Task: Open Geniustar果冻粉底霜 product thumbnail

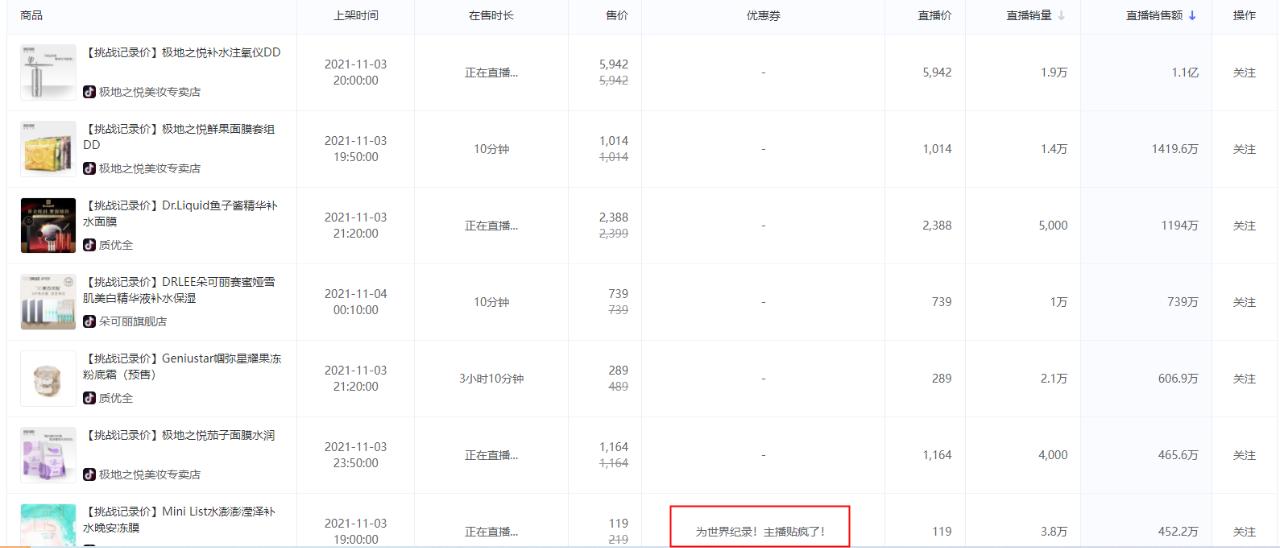Action: click(x=48, y=378)
